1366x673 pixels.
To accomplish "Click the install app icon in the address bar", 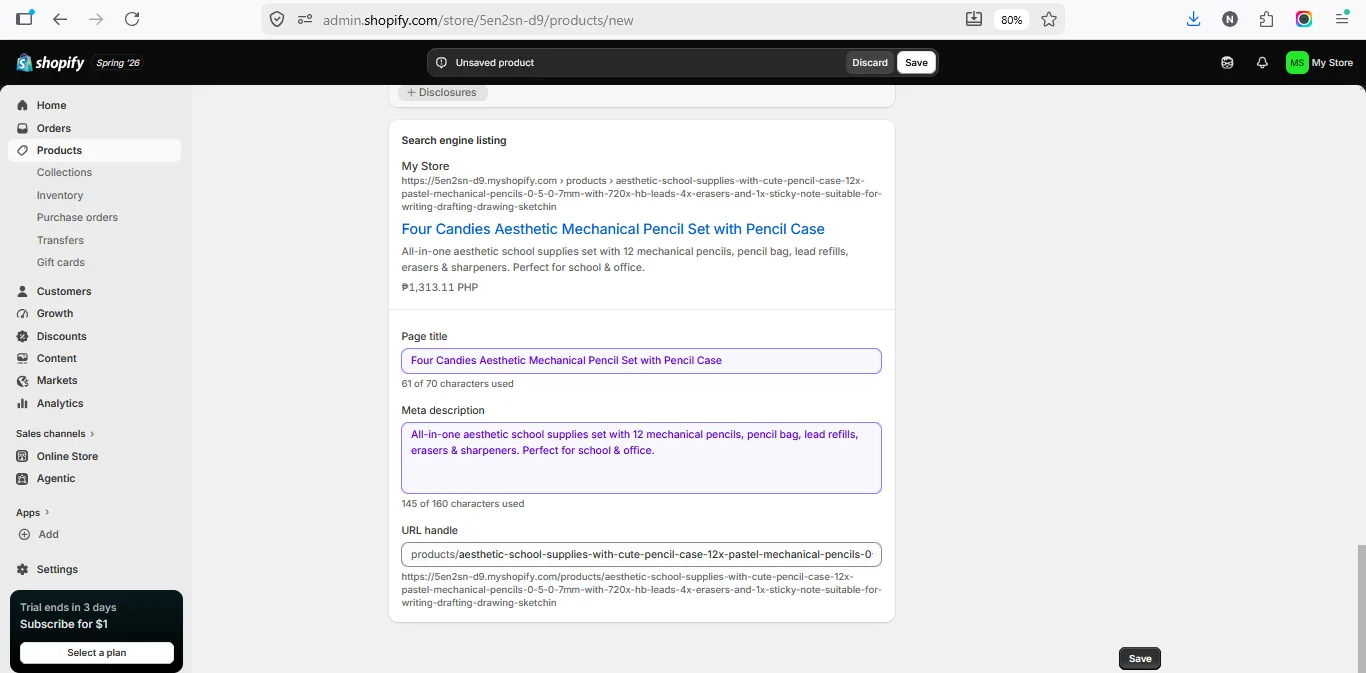I will pos(974,19).
